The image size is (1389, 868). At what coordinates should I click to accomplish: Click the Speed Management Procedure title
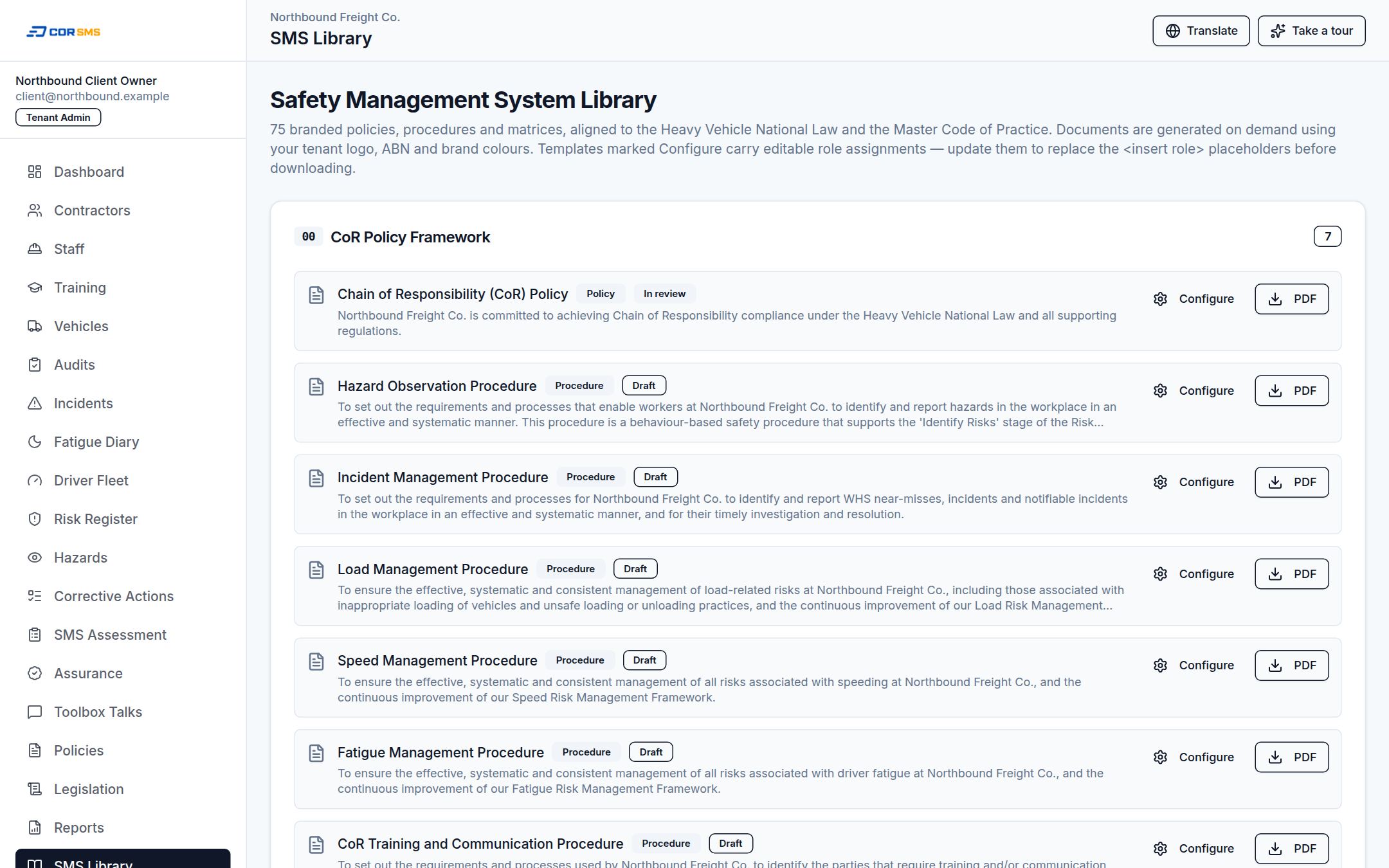coord(437,661)
